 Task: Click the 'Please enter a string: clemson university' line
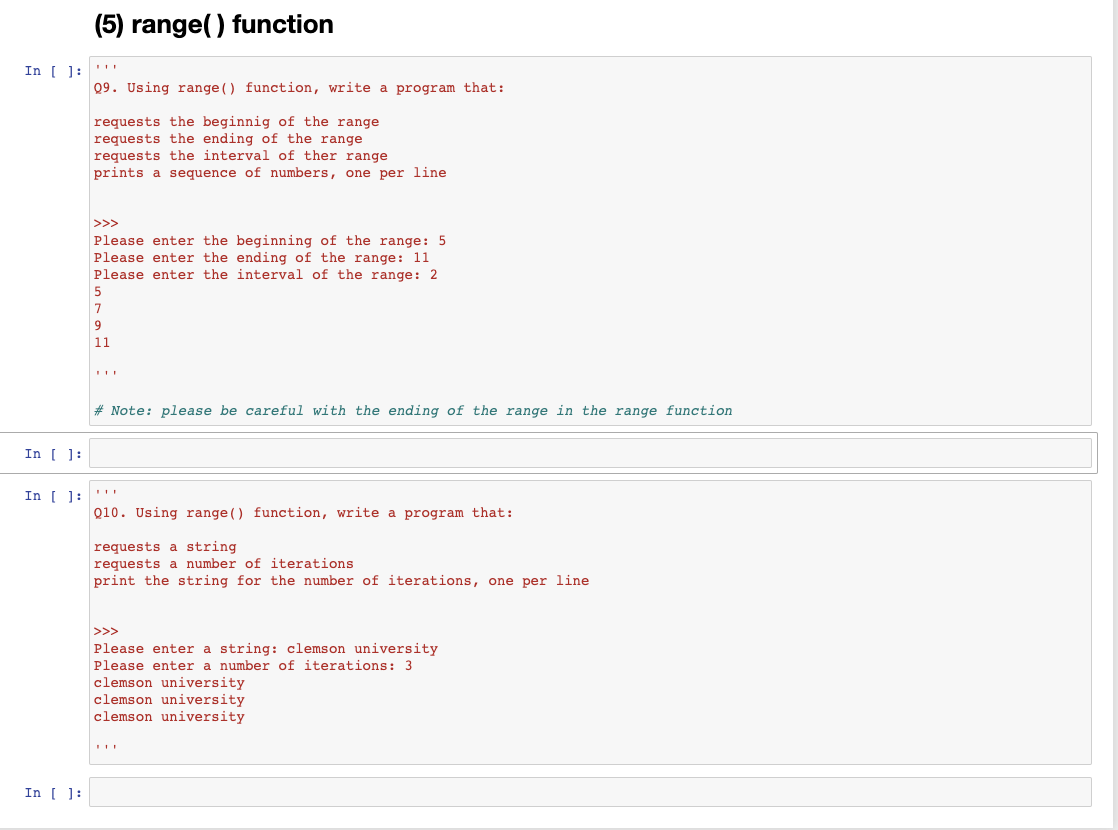coord(265,648)
